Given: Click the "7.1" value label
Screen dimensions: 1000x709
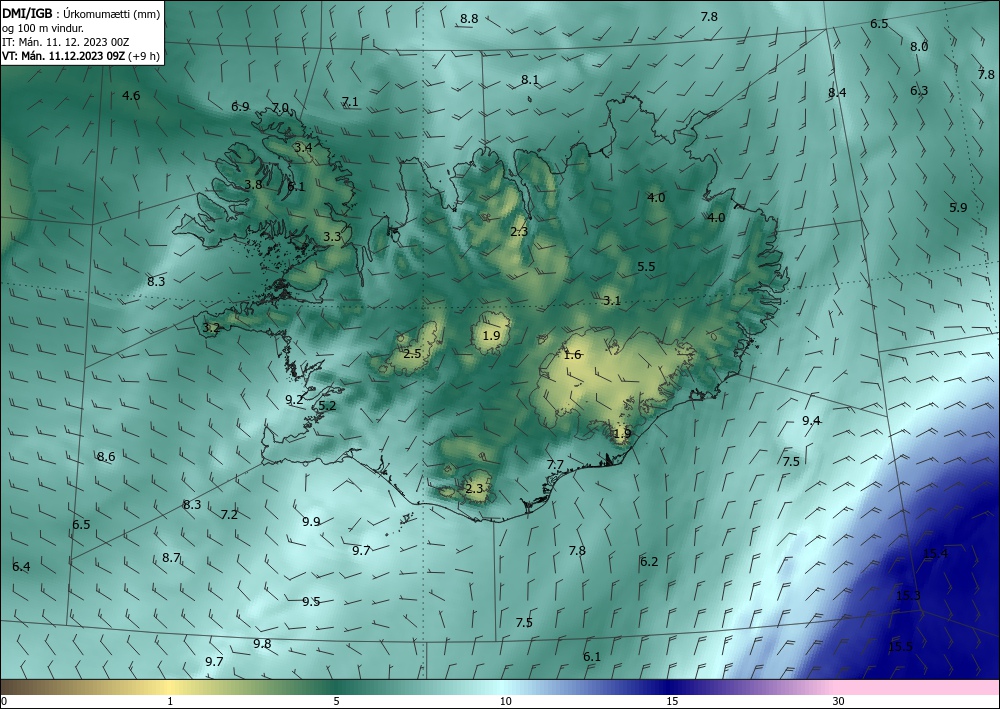Looking at the screenshot, I should point(350,101).
